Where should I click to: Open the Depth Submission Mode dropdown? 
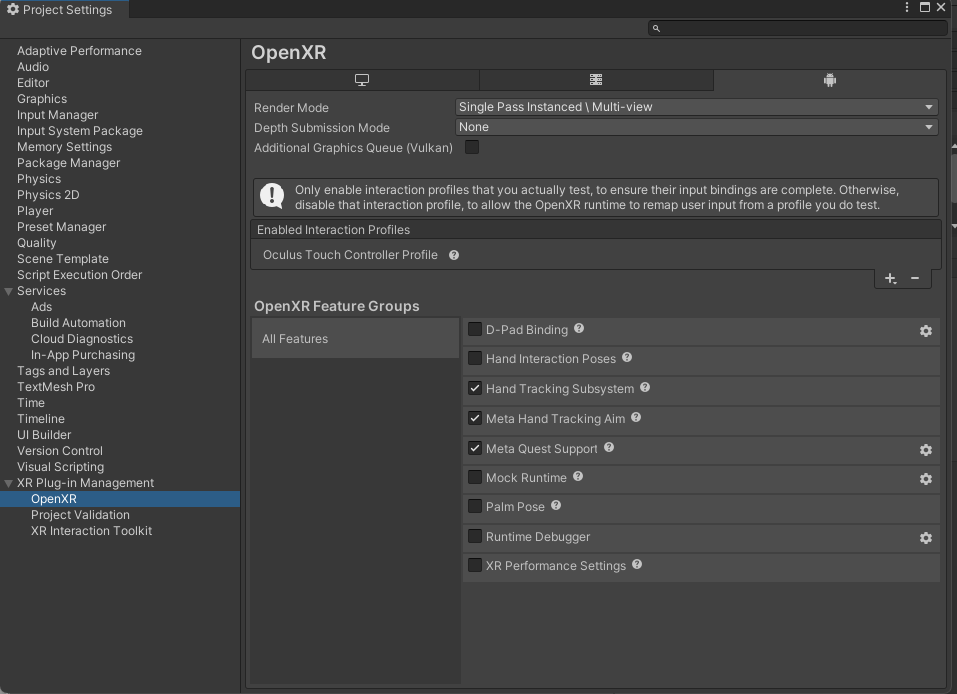coord(696,127)
